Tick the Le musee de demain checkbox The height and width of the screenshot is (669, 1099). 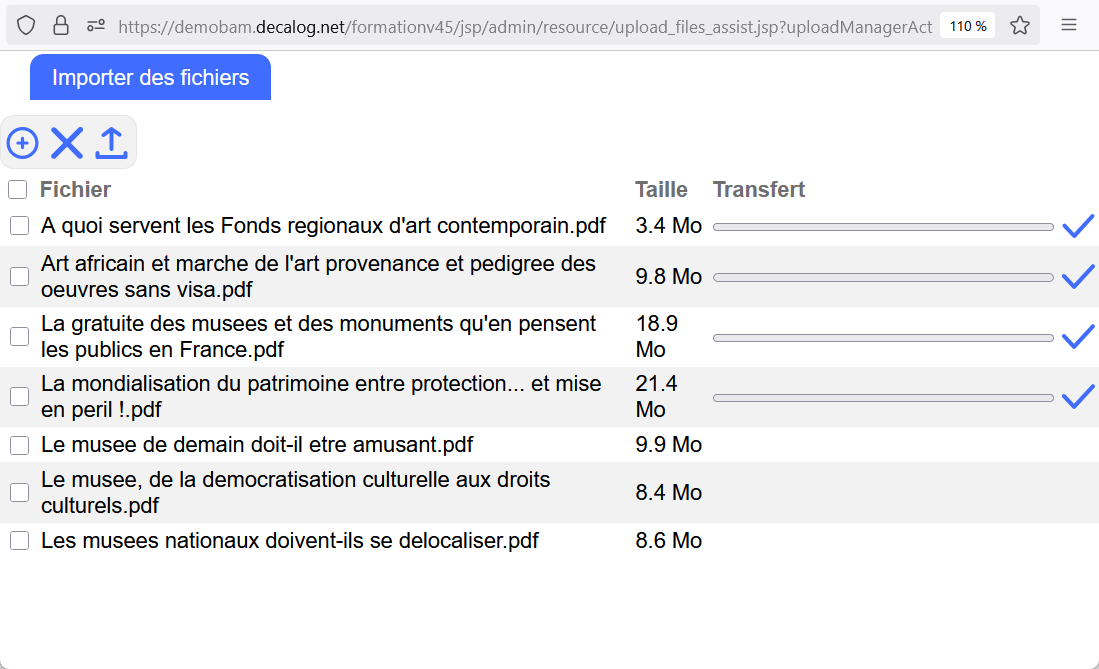(x=19, y=445)
